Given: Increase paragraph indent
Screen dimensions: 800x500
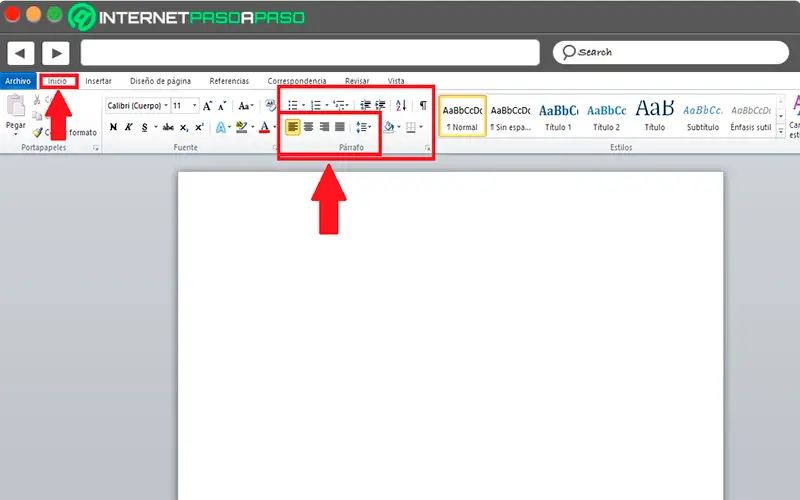Looking at the screenshot, I should pos(380,105).
